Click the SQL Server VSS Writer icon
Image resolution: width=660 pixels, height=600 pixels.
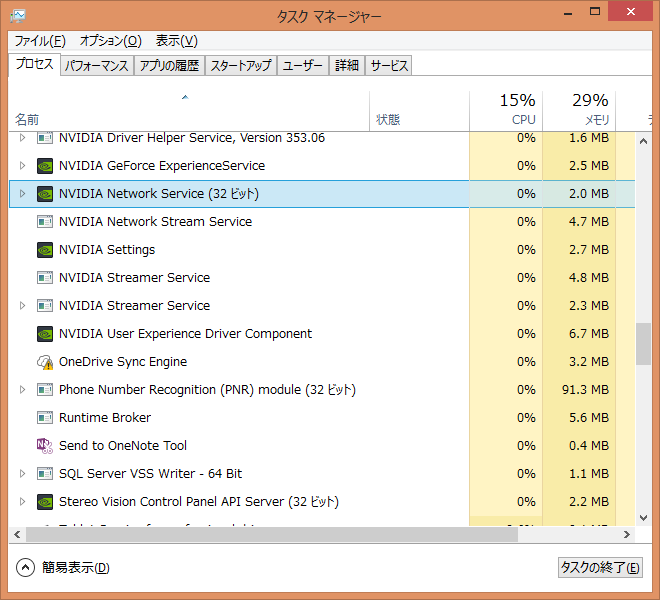(45, 474)
